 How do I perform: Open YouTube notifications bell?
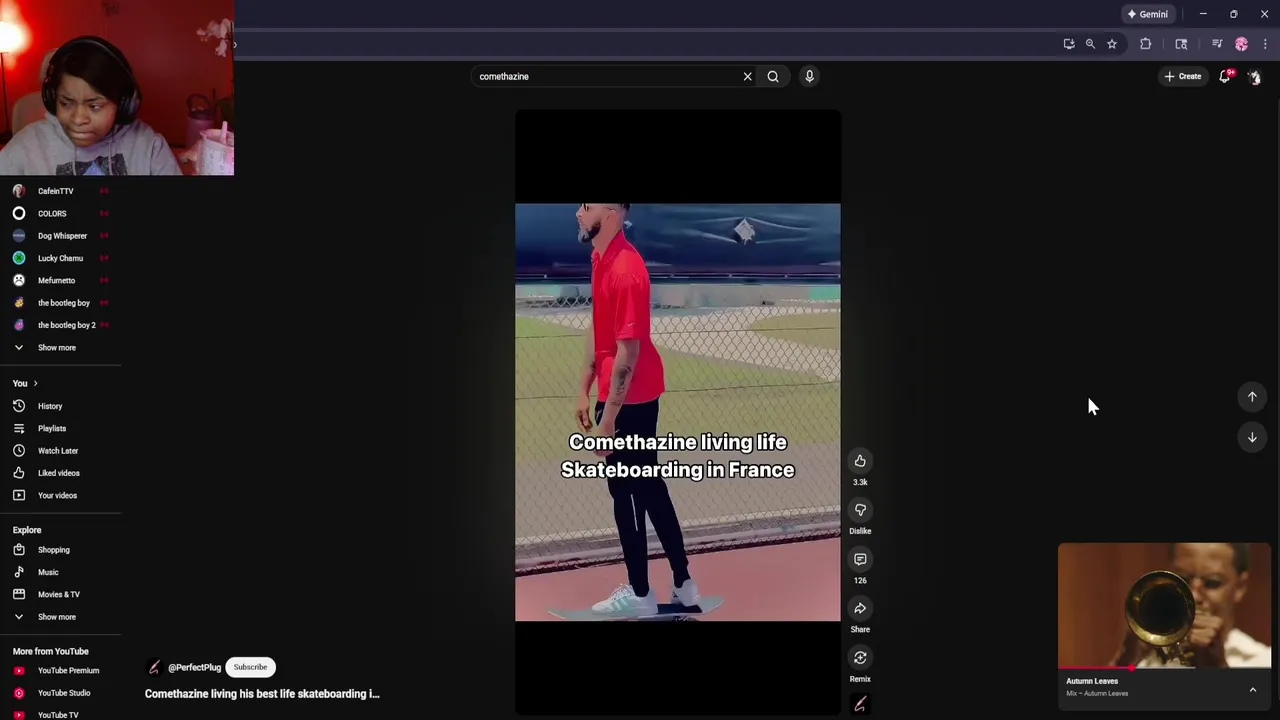1225,76
